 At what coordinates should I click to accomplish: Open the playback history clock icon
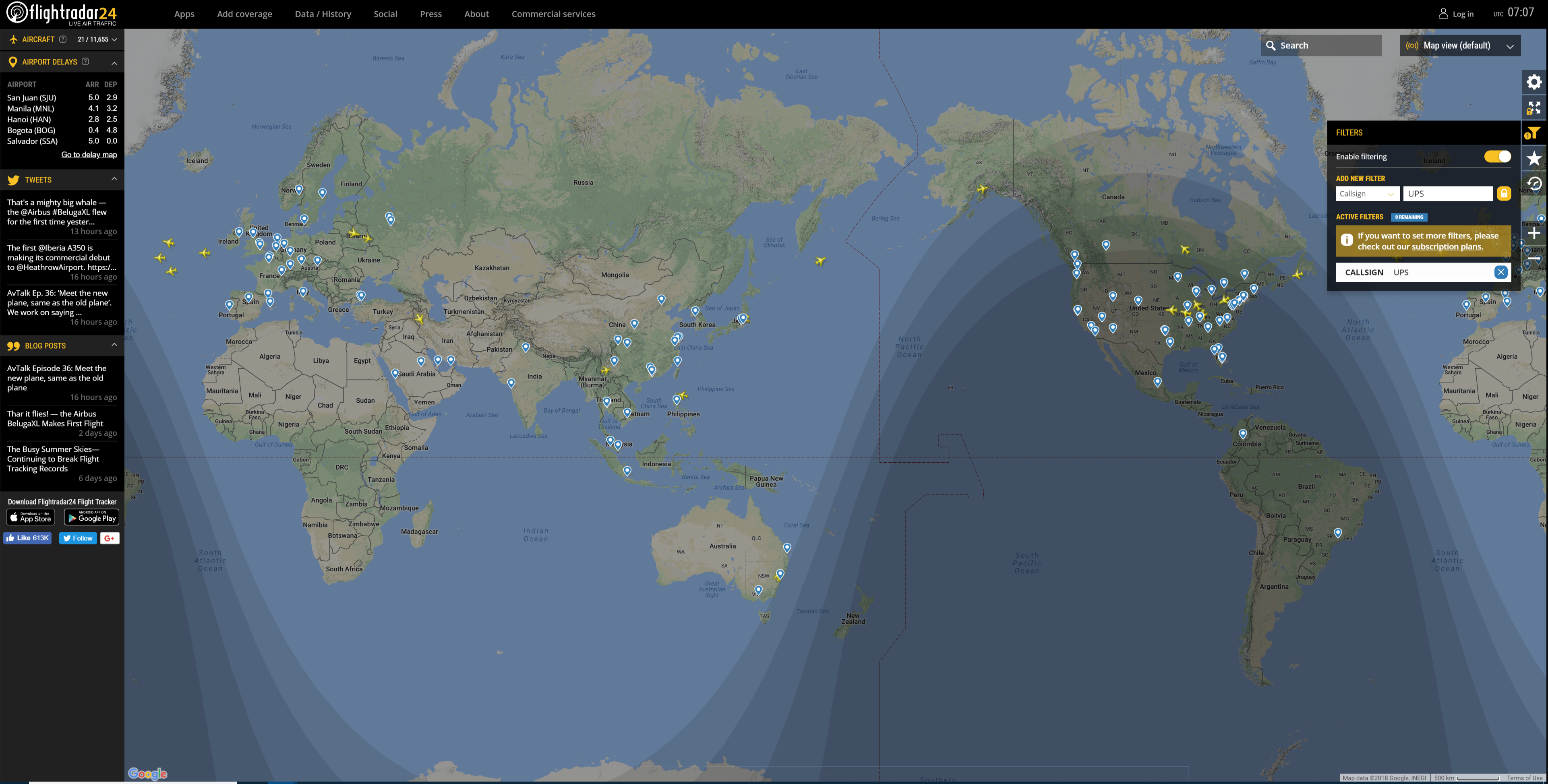(x=1534, y=184)
